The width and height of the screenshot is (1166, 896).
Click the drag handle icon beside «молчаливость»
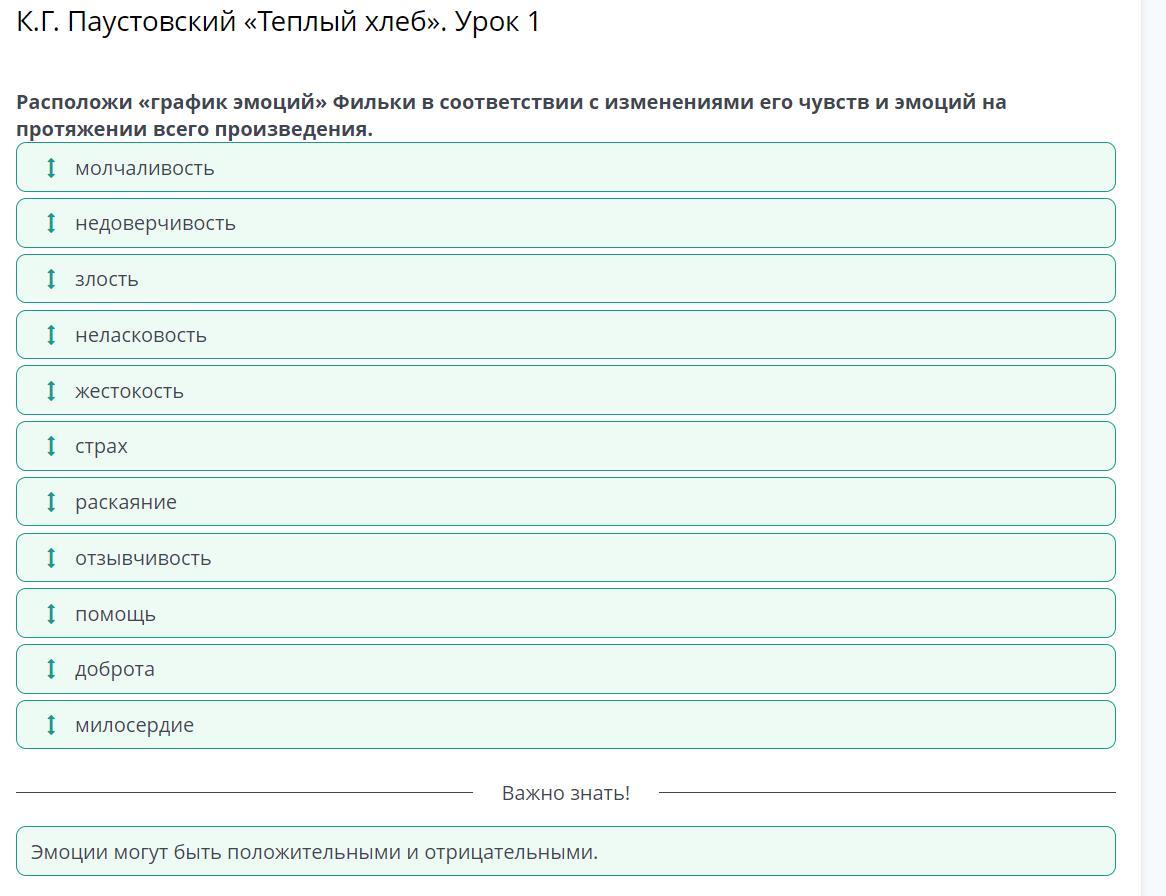(x=51, y=167)
